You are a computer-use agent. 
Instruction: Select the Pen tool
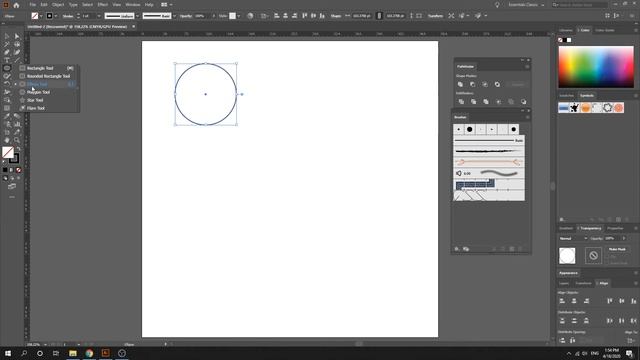(x=7, y=52)
